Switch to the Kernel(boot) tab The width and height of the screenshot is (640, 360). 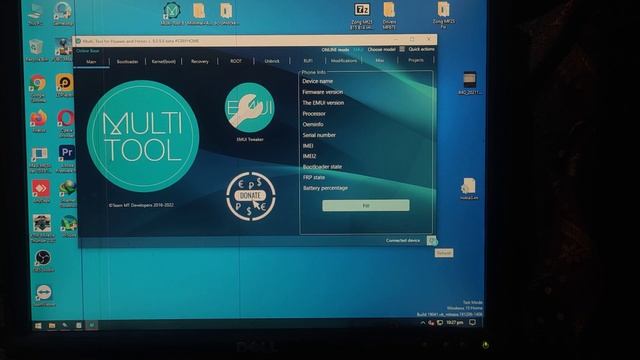[x=163, y=62]
